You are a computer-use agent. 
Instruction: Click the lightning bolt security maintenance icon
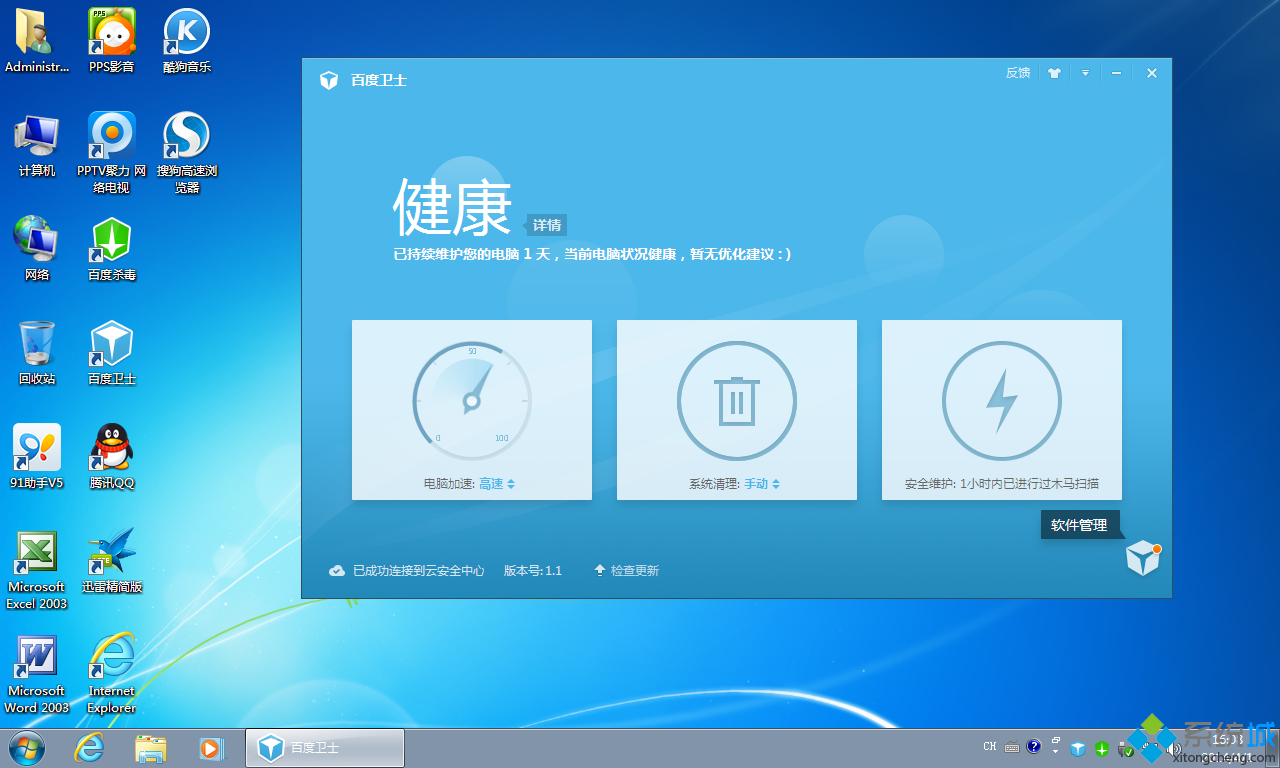click(x=1002, y=400)
